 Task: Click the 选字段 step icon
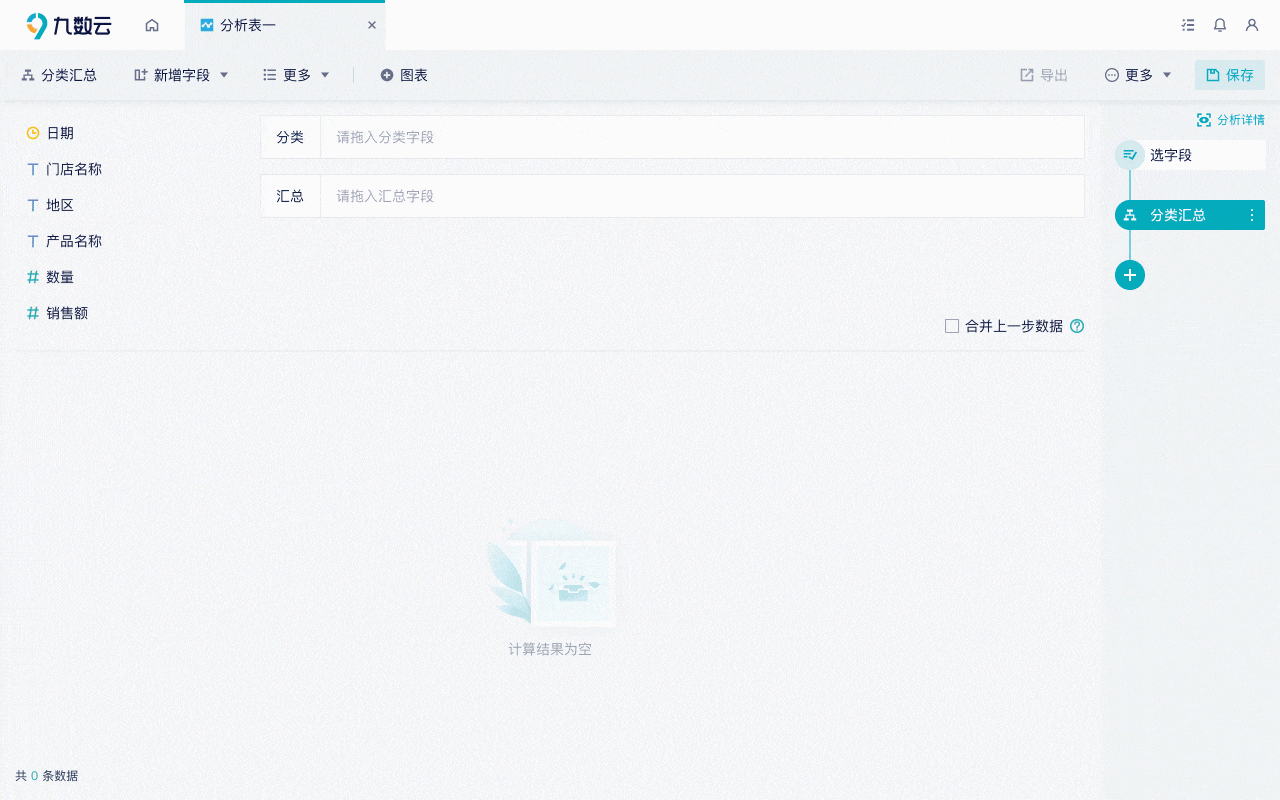coord(1130,155)
